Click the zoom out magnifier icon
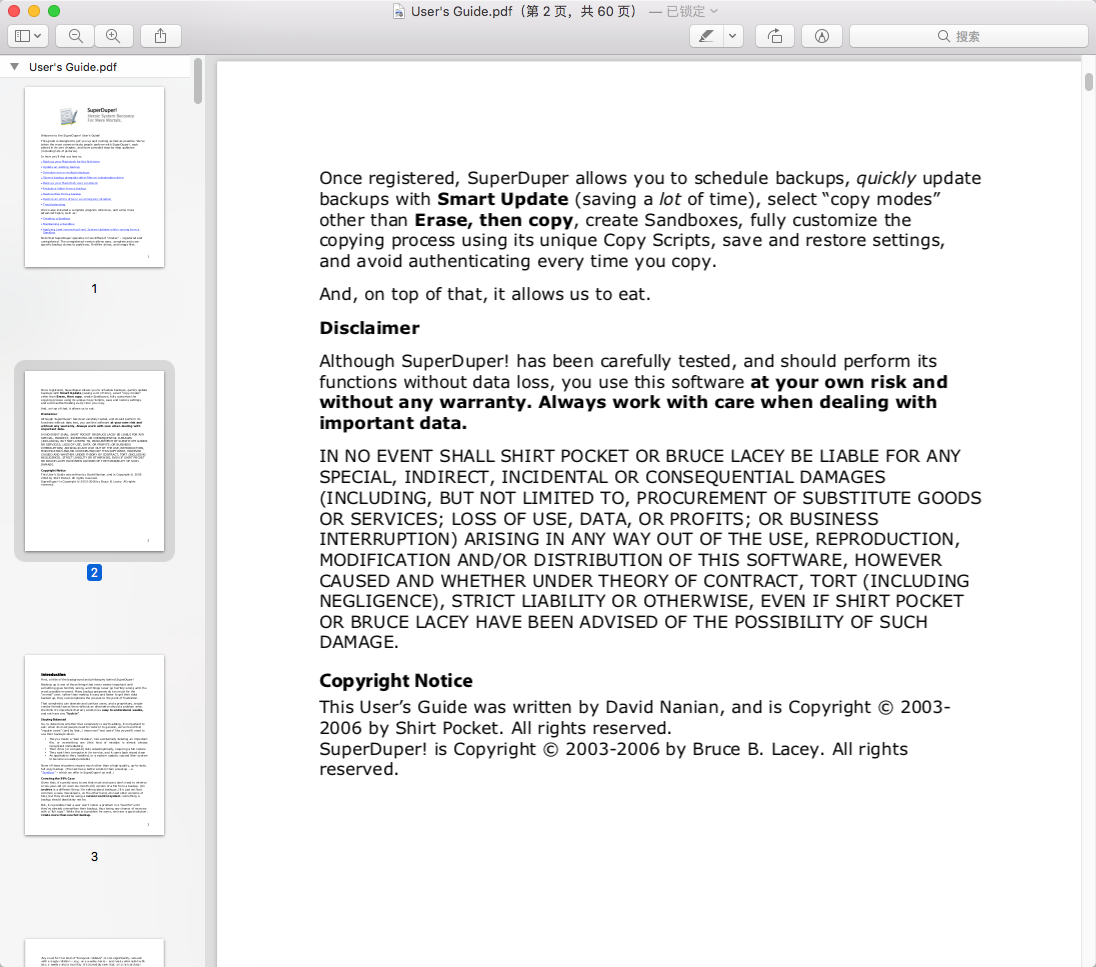Image resolution: width=1096 pixels, height=967 pixels. 76,36
